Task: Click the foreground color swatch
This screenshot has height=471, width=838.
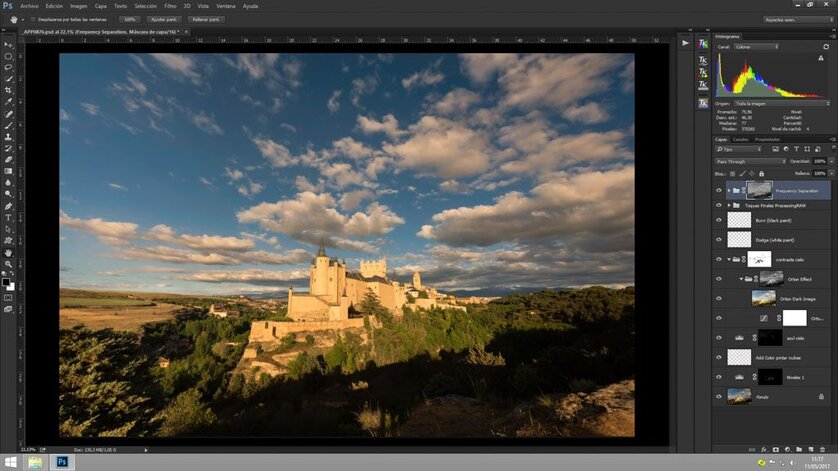Action: (x=5, y=282)
